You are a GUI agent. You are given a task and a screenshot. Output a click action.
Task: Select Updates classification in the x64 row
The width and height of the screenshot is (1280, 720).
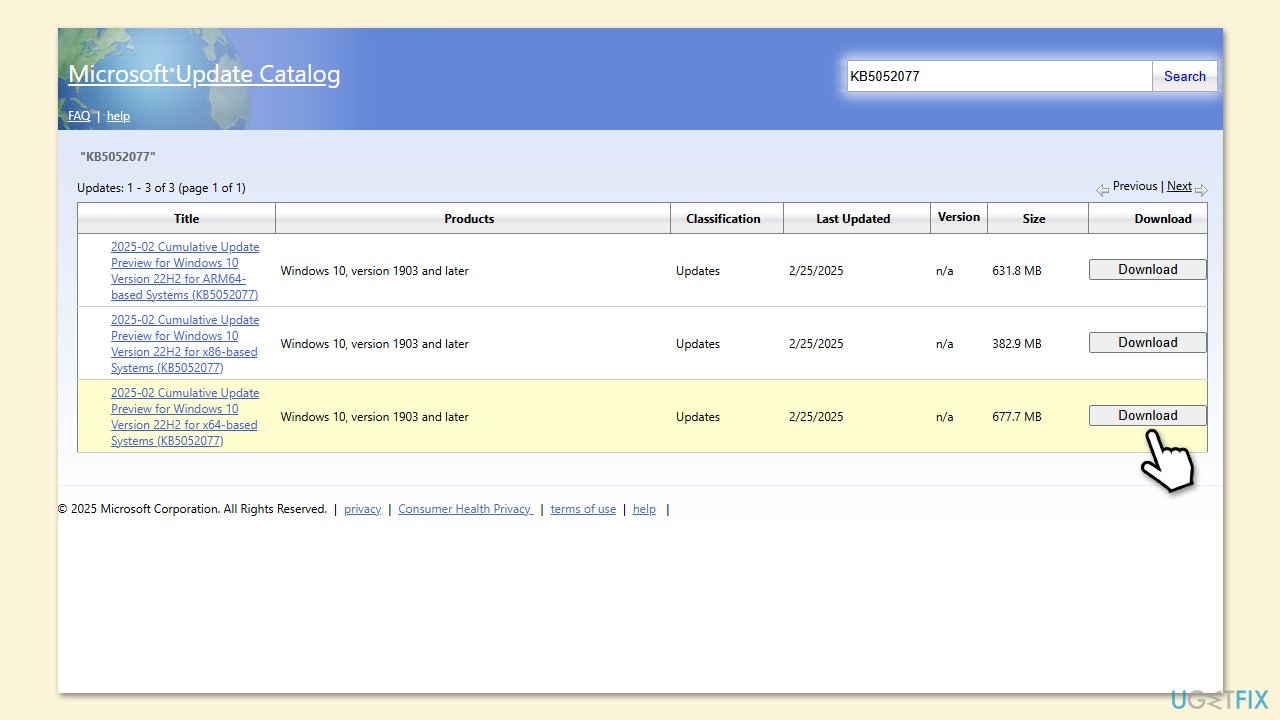(x=698, y=417)
